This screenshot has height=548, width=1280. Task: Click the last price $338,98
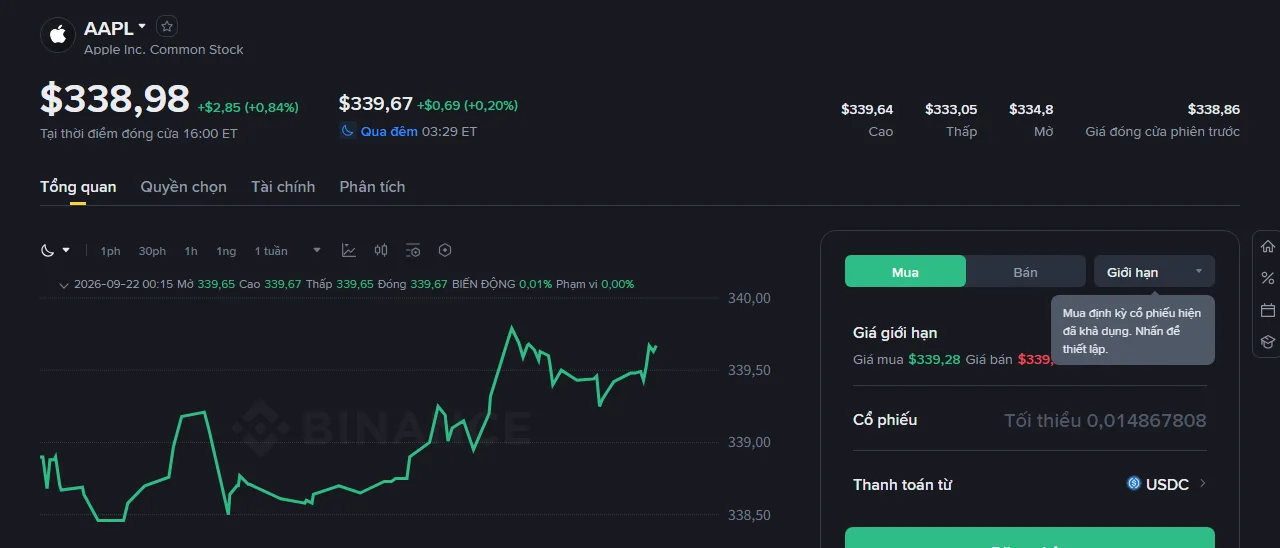pos(115,99)
